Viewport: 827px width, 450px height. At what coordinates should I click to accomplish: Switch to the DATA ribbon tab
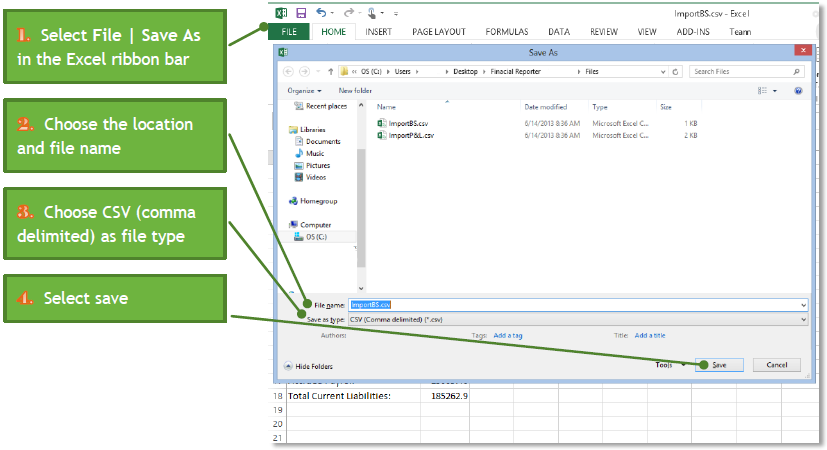(x=559, y=32)
